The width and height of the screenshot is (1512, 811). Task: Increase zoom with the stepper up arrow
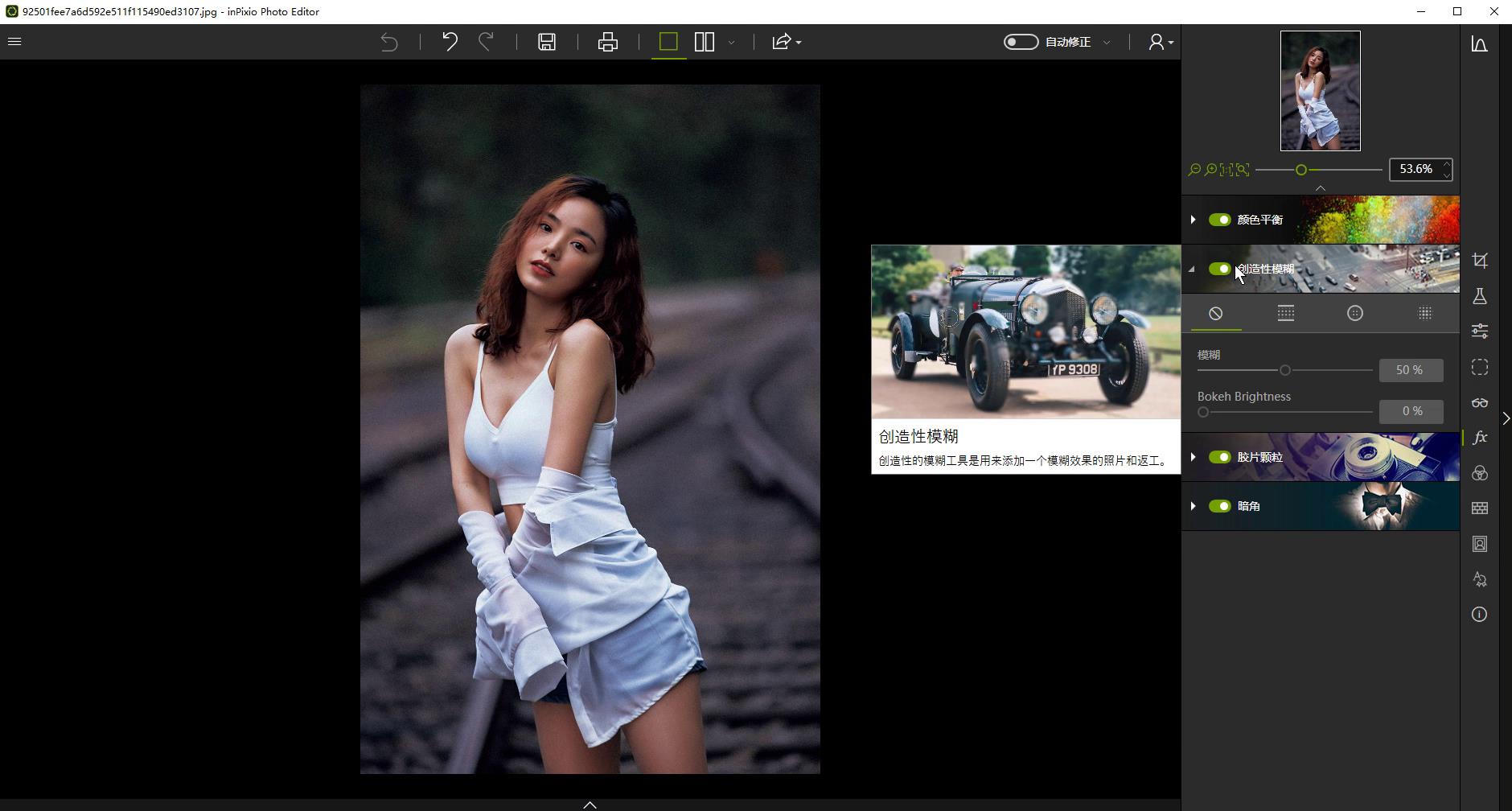[1447, 163]
